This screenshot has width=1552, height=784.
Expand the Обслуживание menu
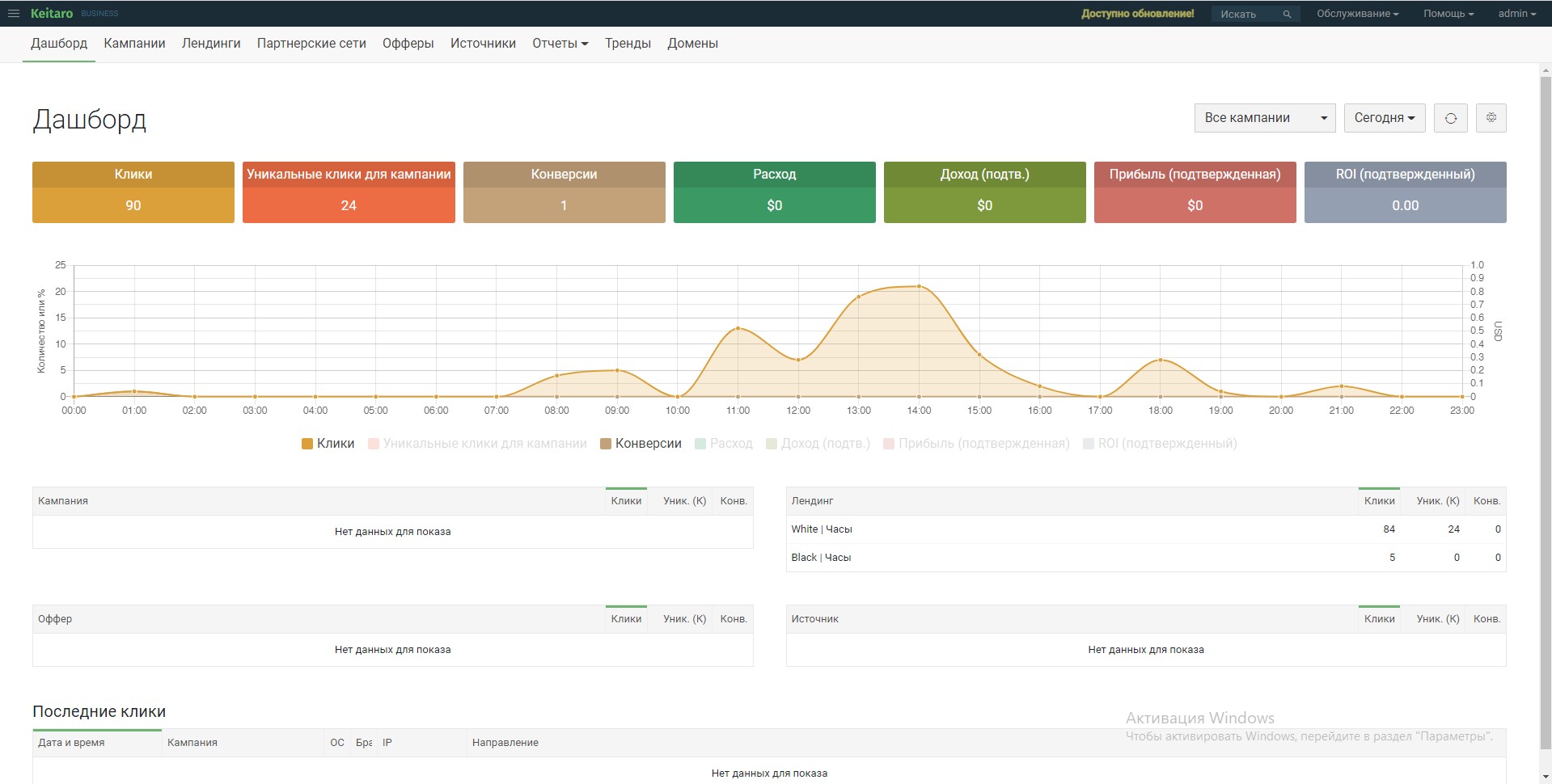[1357, 14]
